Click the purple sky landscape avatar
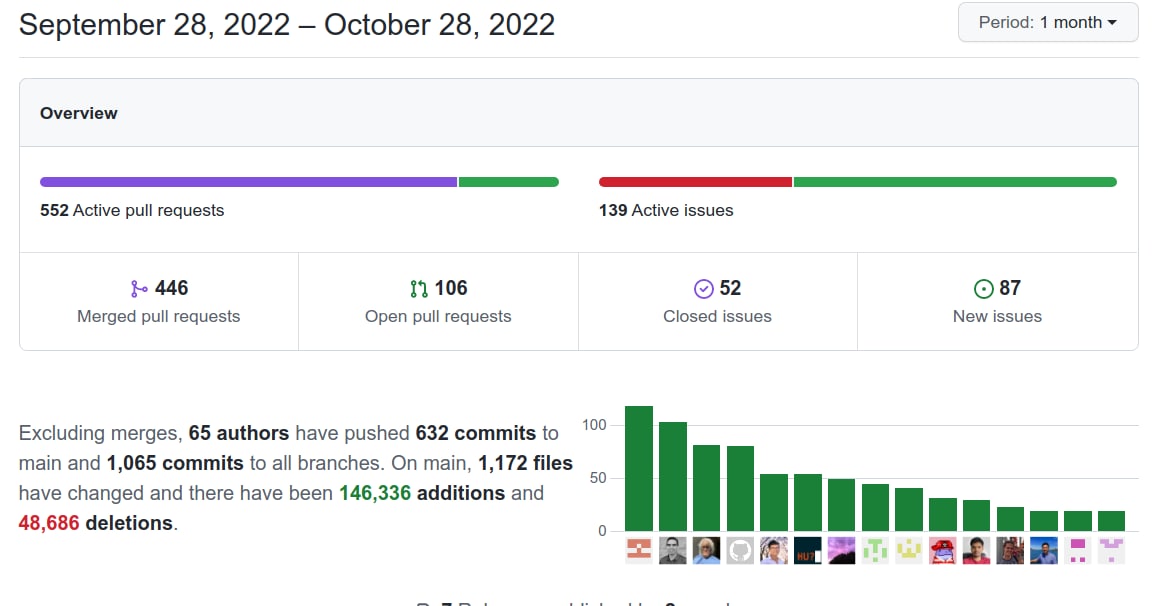Image resolution: width=1158 pixels, height=606 pixels. click(842, 551)
